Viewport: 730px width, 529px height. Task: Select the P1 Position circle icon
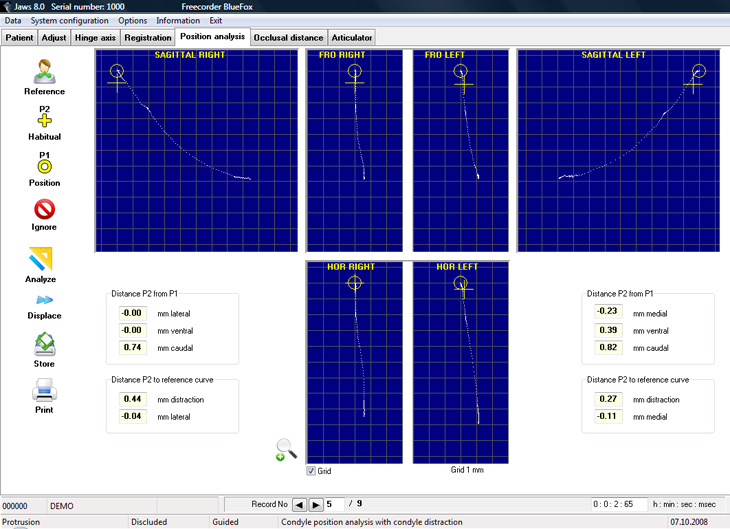click(45, 166)
